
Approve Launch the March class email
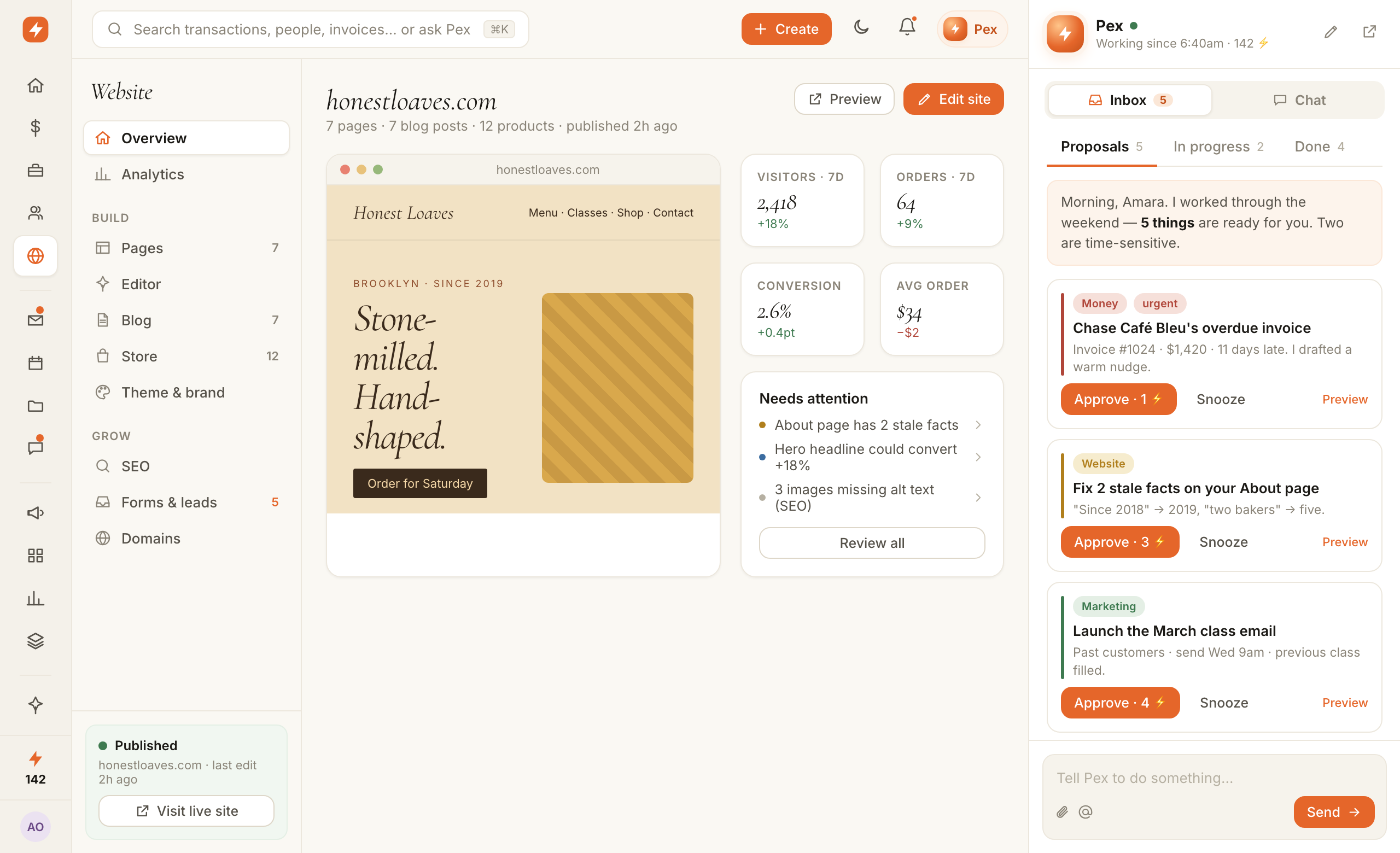(1120, 703)
